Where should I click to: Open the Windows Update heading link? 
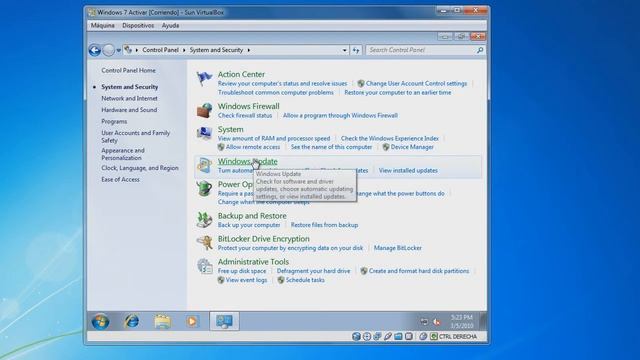click(x=247, y=161)
